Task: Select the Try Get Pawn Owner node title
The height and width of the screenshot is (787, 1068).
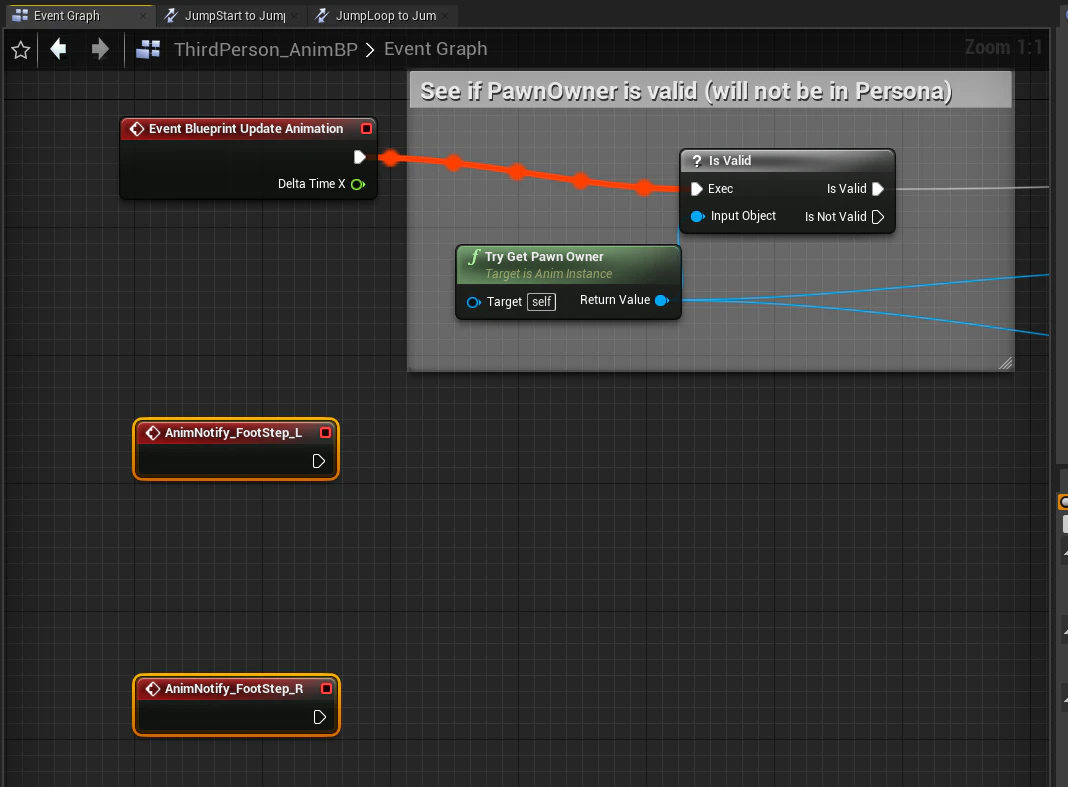Action: (x=544, y=257)
